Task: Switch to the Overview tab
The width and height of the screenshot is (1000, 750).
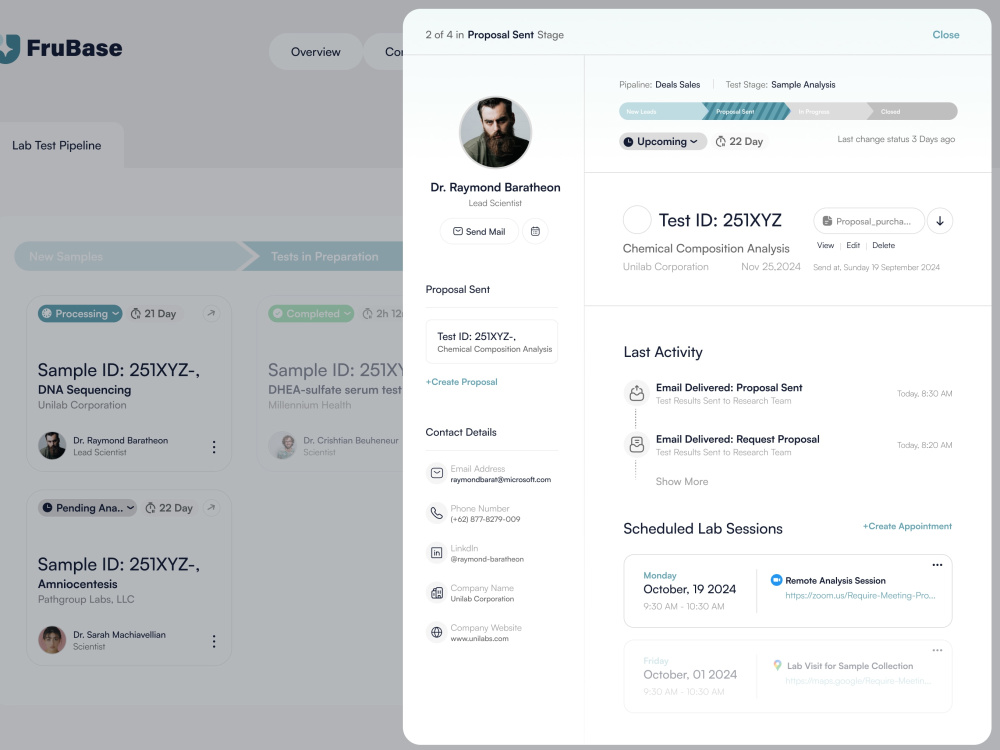Action: (315, 51)
